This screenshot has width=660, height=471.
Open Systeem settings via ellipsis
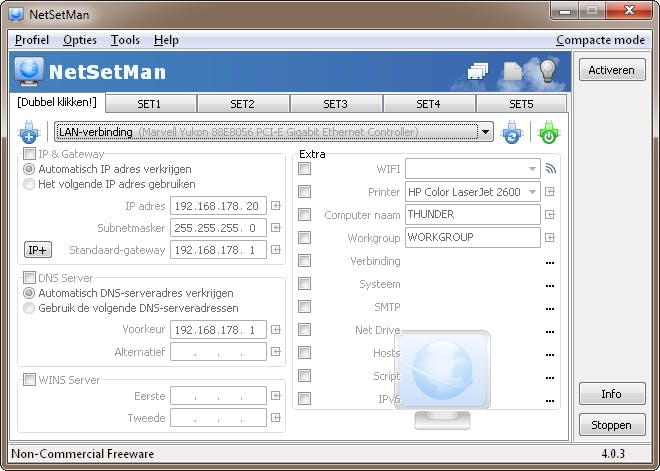[x=550, y=286]
